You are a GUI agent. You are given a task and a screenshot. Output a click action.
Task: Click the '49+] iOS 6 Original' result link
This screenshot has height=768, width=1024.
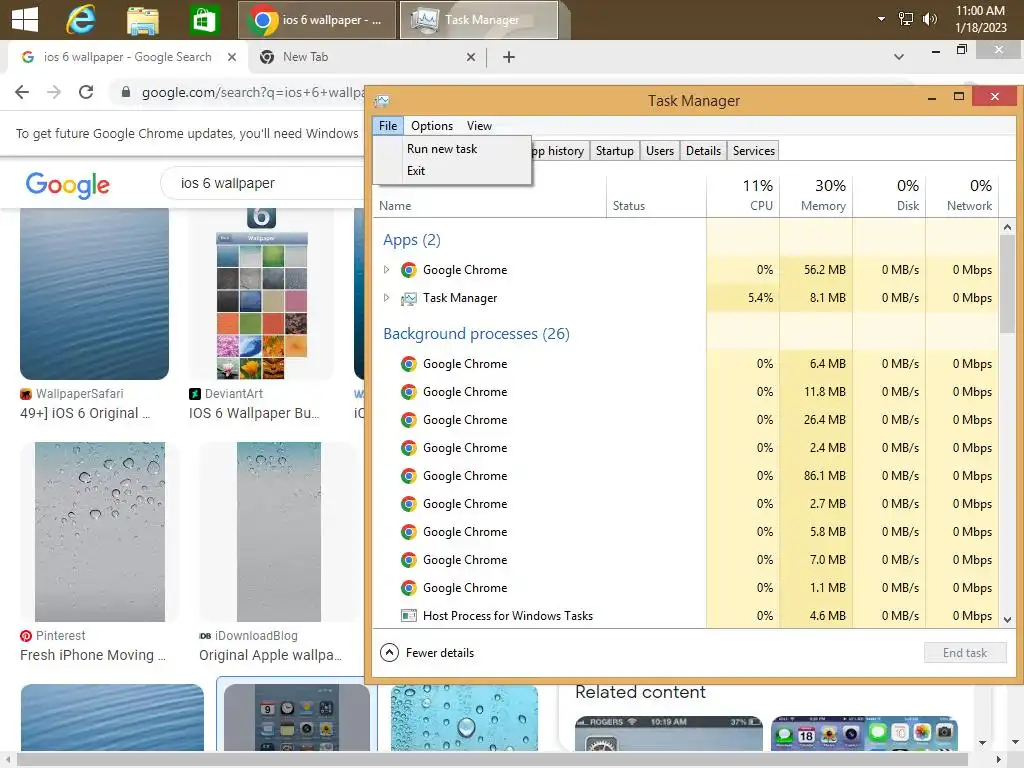click(x=85, y=413)
